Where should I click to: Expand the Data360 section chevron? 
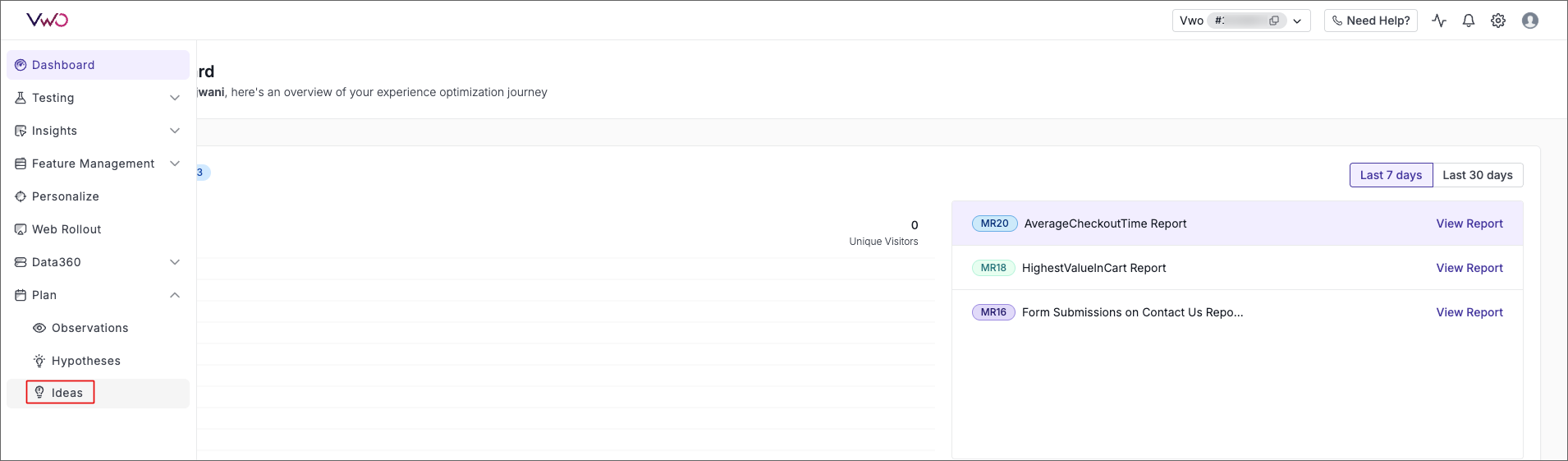click(x=175, y=262)
